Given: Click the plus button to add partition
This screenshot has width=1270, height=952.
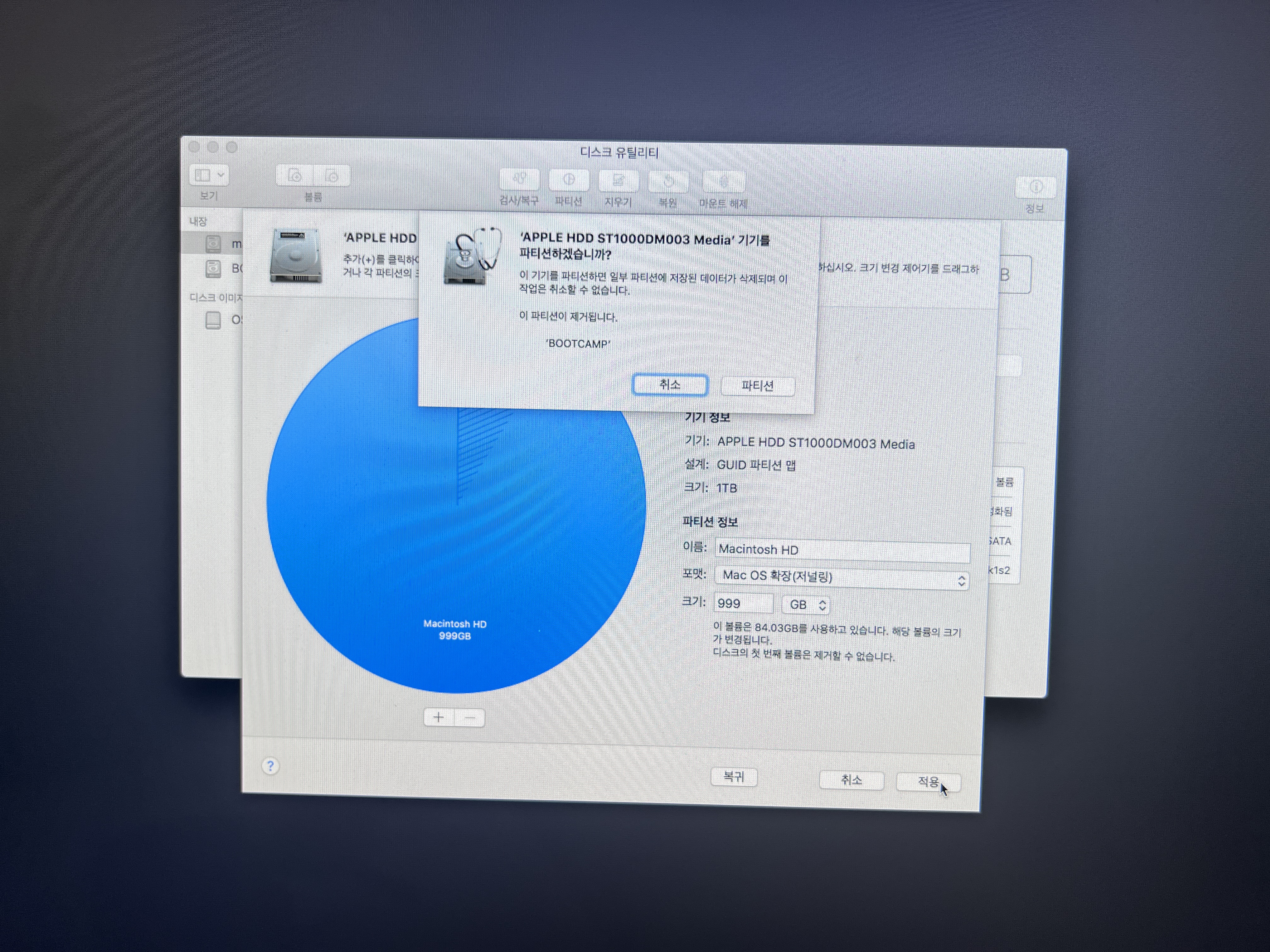Looking at the screenshot, I should tap(439, 717).
